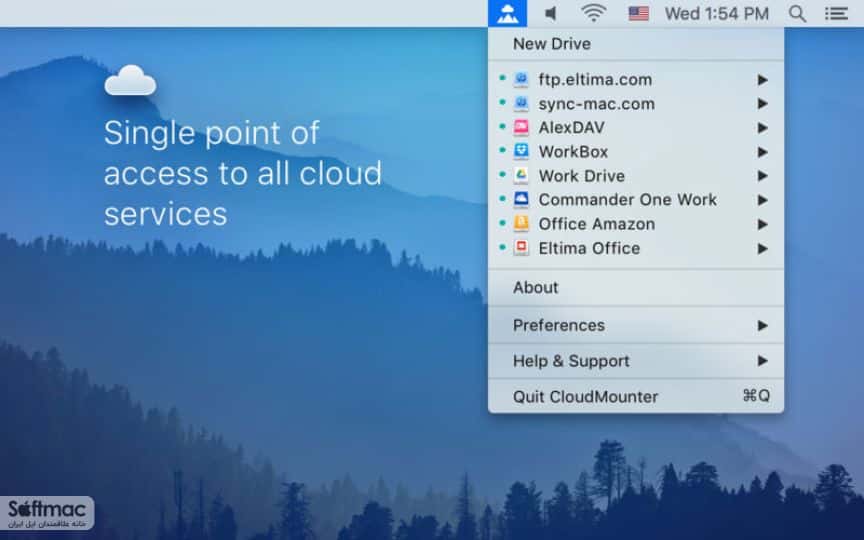
Task: Open the CloudMounter menu bar icon
Action: click(507, 13)
